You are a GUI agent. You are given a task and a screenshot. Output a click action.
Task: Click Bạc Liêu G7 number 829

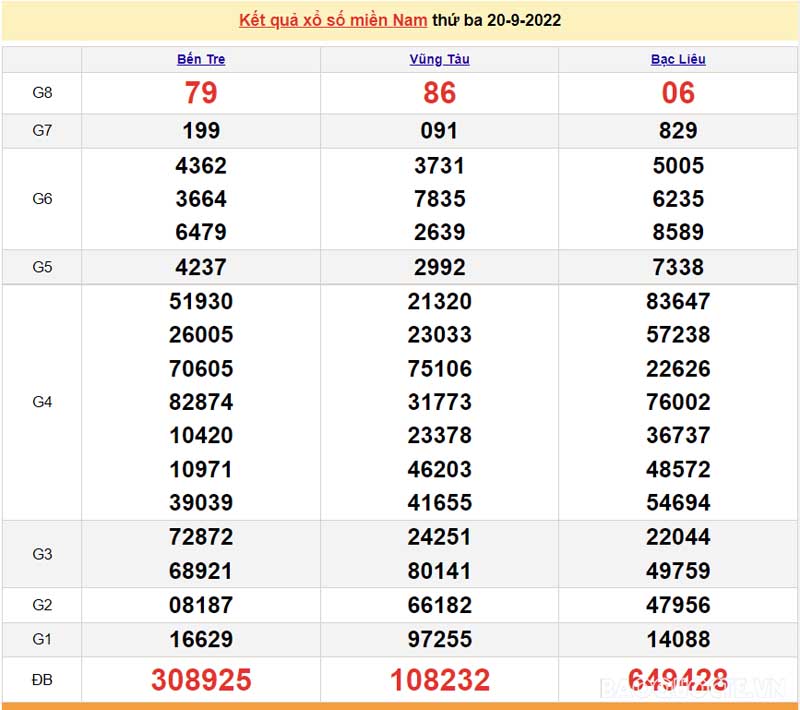coord(678,131)
